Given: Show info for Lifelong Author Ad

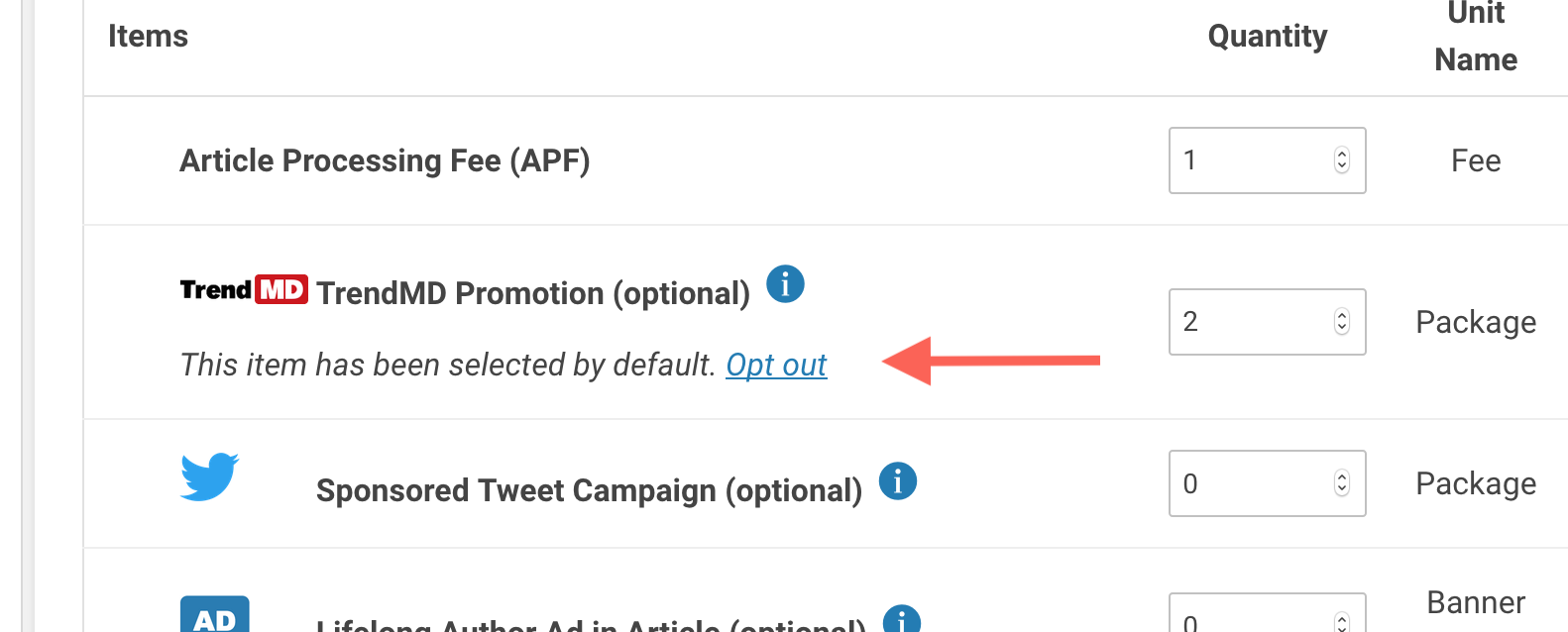Looking at the screenshot, I should [x=901, y=620].
